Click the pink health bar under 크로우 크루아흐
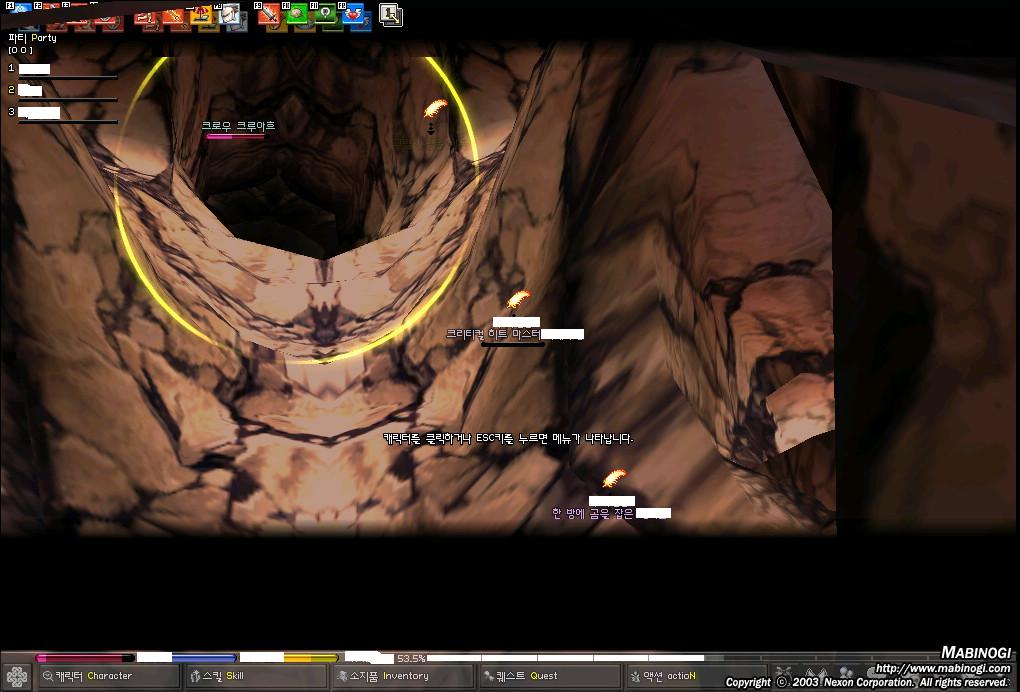Viewport: 1020px width, 692px height. click(235, 137)
